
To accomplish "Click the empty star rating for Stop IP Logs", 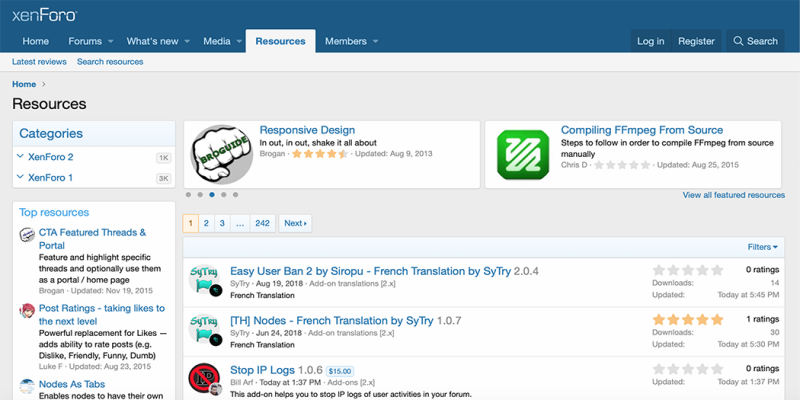I will click(688, 369).
